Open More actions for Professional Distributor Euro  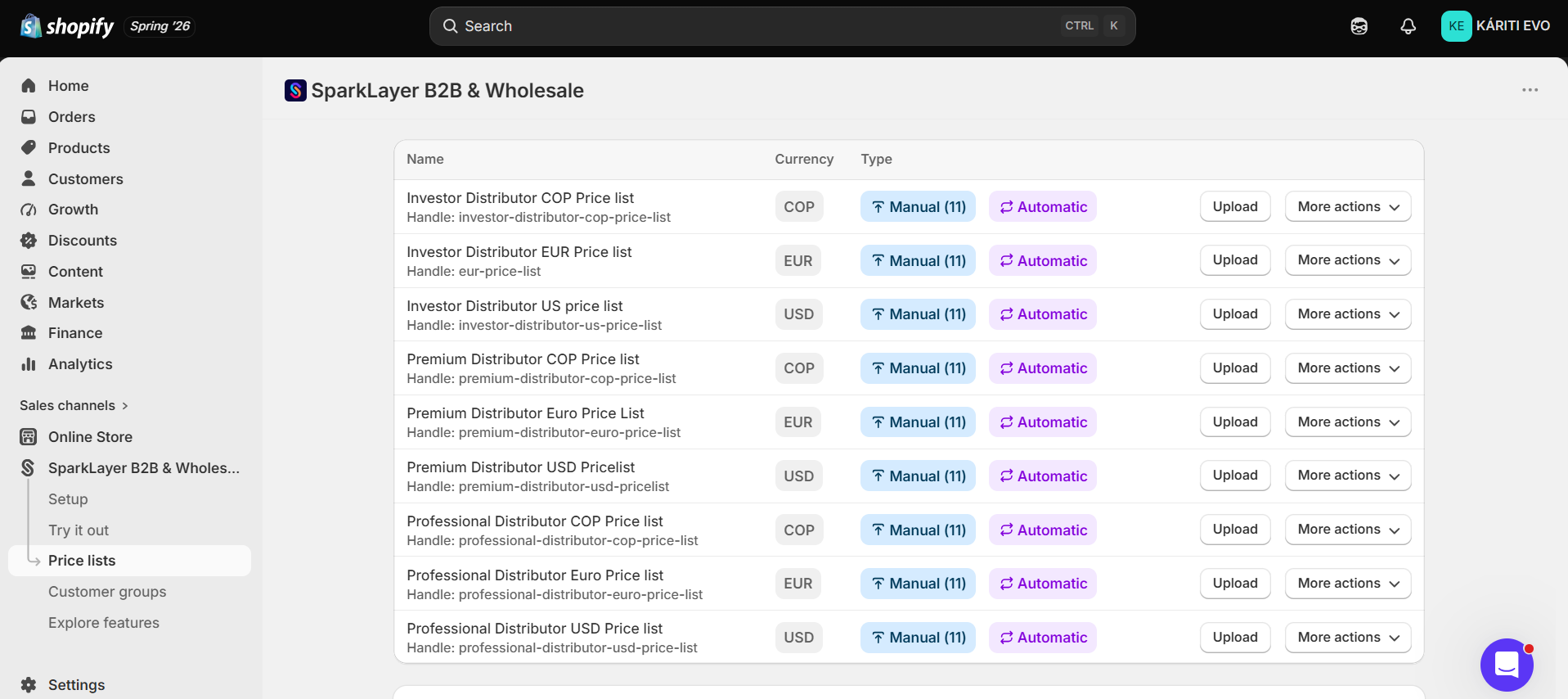(x=1348, y=584)
